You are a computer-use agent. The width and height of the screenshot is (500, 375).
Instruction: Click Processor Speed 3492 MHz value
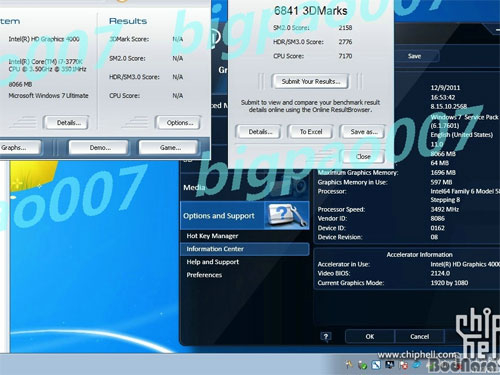tap(444, 209)
